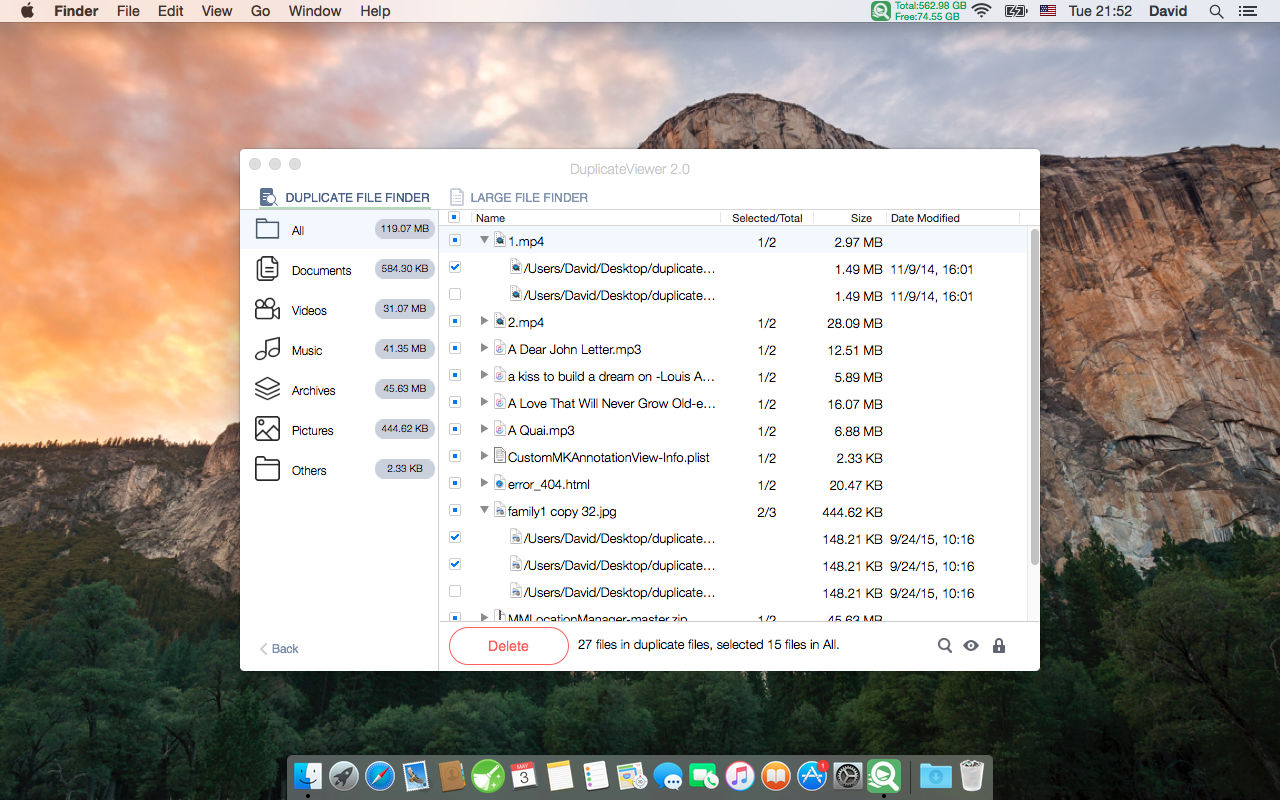Open System Preferences from the Dock
The width and height of the screenshot is (1280, 800).
[x=848, y=776]
